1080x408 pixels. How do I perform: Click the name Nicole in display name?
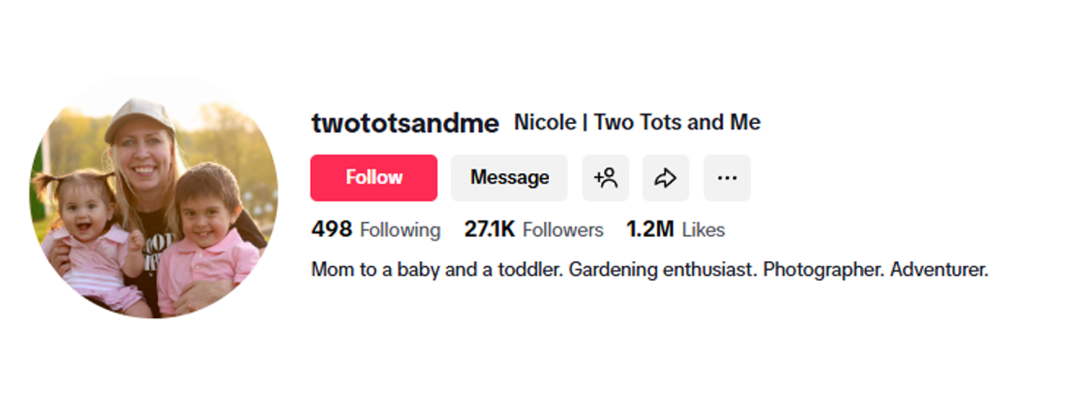click(x=545, y=123)
